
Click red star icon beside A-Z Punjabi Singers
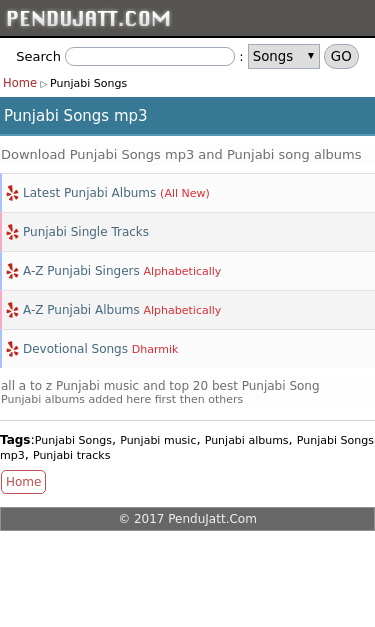(x=12, y=271)
